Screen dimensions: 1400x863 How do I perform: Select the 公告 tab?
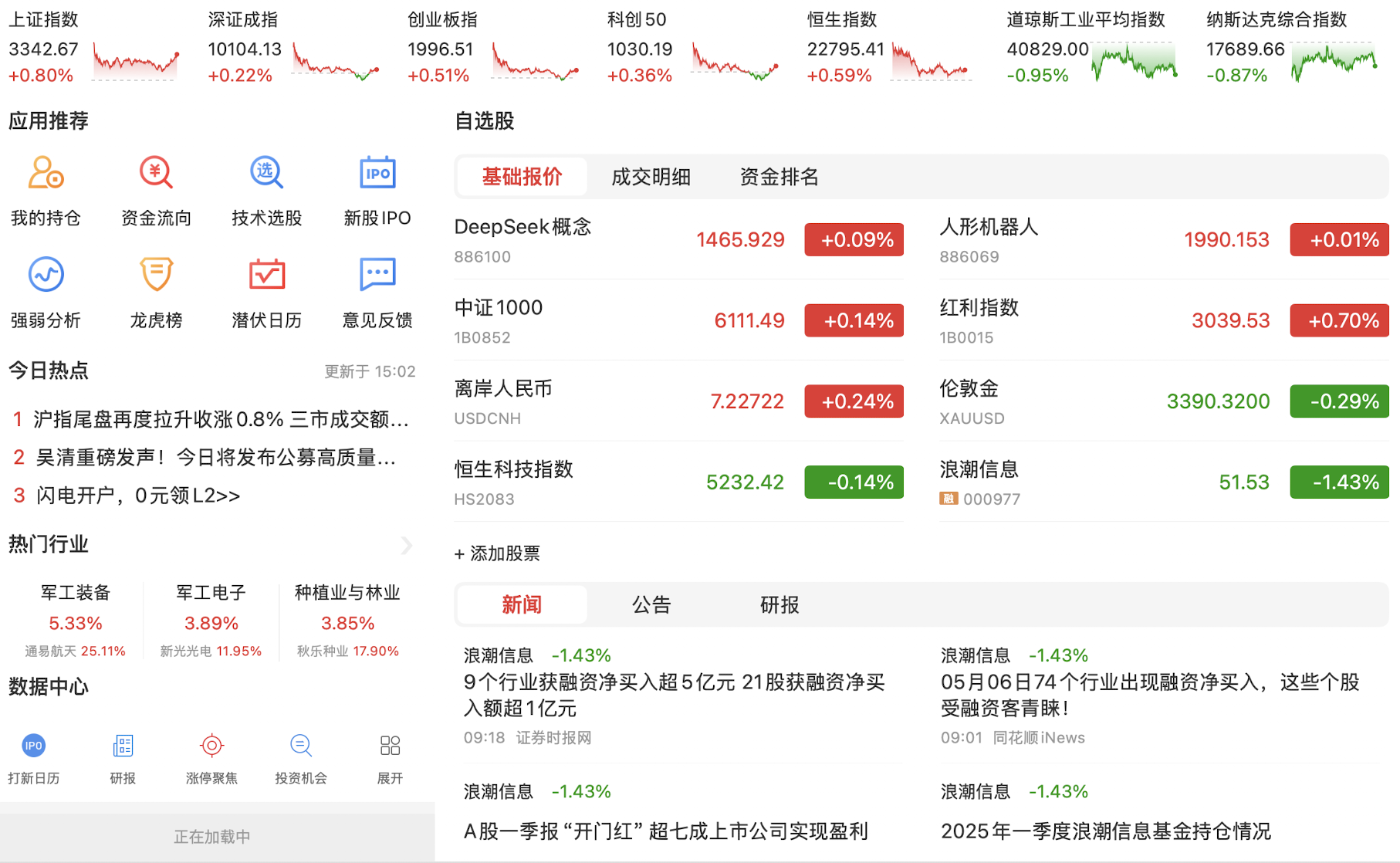pos(651,604)
